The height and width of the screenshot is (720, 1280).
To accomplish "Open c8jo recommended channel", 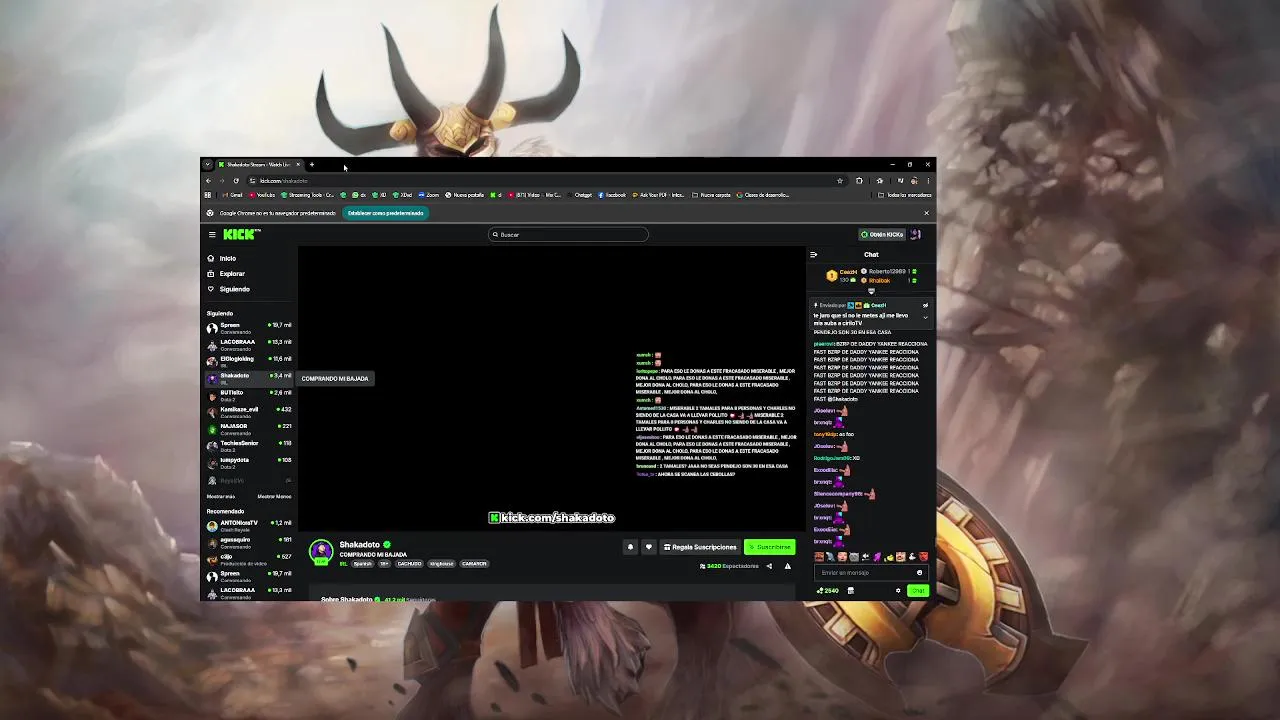I will coord(249,560).
